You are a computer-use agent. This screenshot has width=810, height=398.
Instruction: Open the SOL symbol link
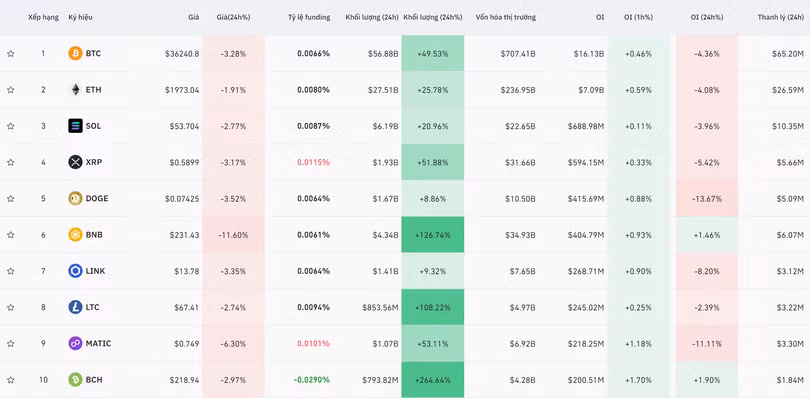(94, 126)
